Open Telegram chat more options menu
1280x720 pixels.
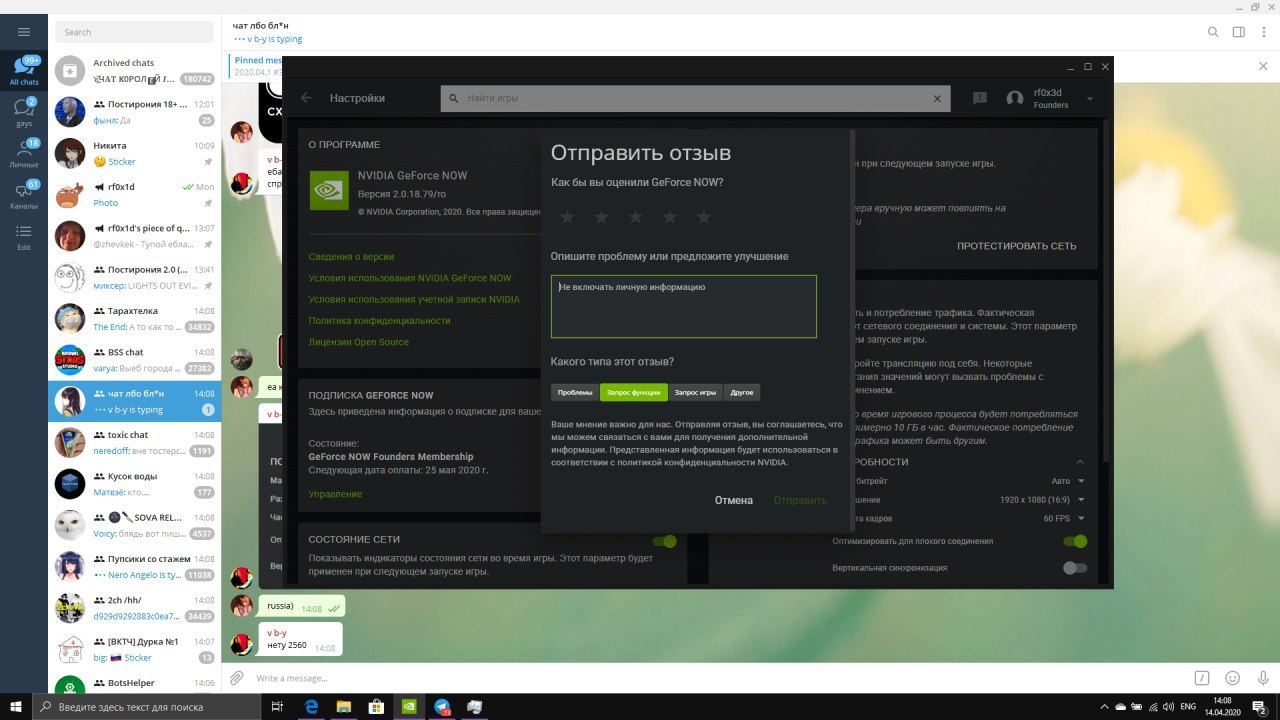tap(1263, 32)
